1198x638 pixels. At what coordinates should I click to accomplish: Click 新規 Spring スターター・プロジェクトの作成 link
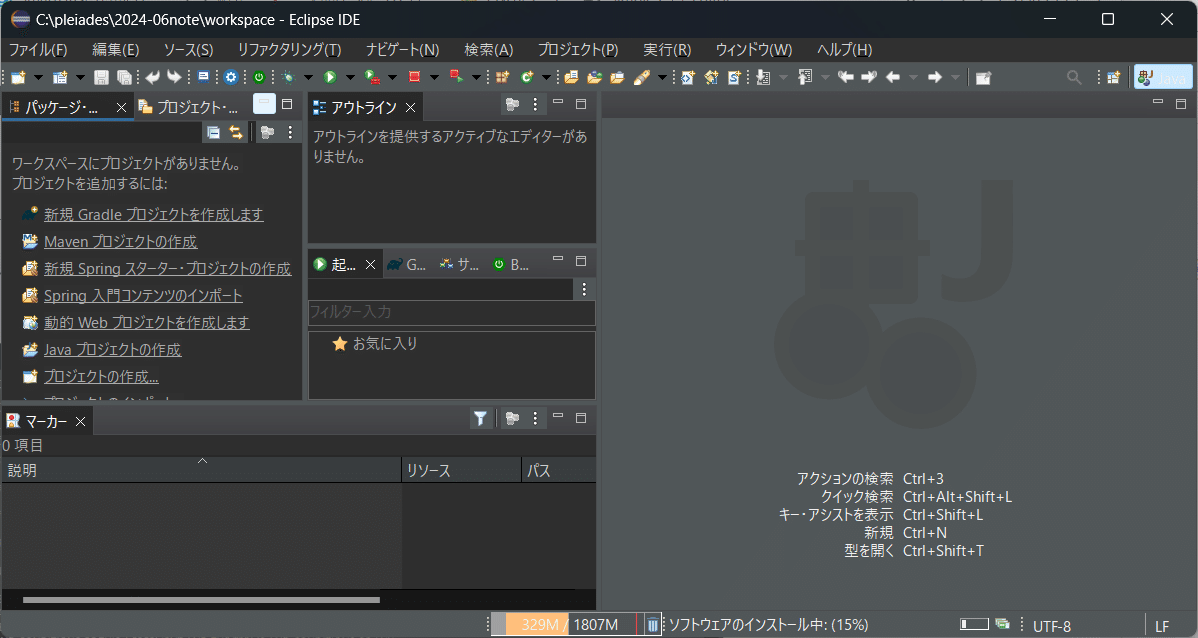pyautogui.click(x=167, y=269)
